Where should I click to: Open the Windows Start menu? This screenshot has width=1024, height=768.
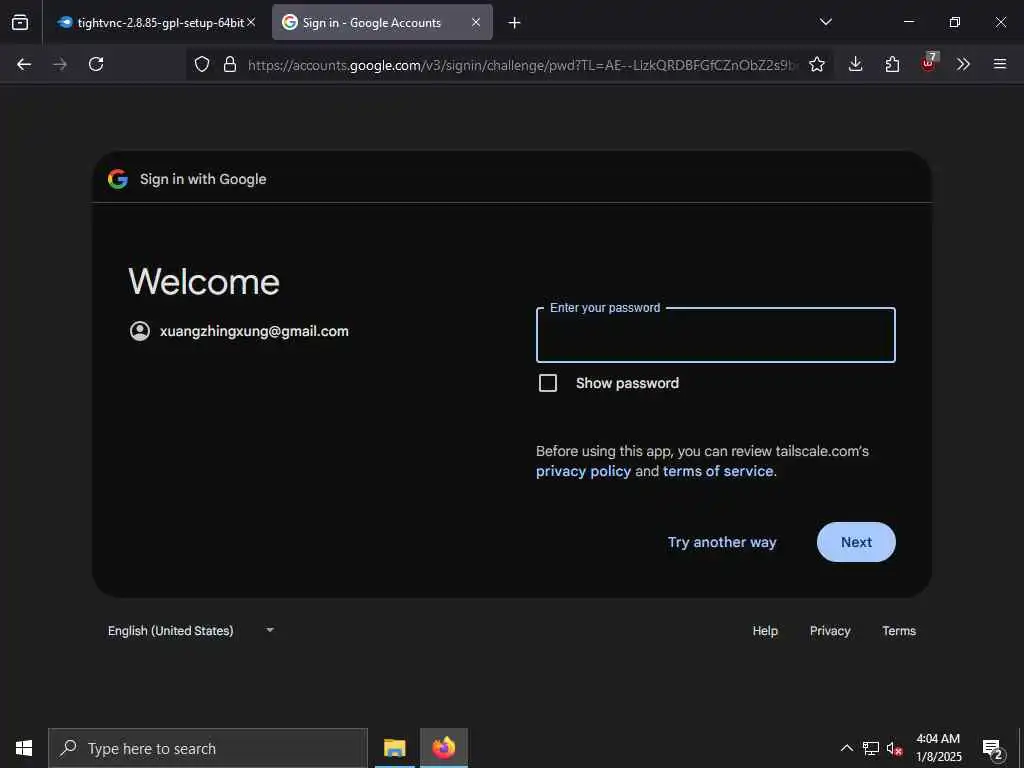click(x=24, y=748)
